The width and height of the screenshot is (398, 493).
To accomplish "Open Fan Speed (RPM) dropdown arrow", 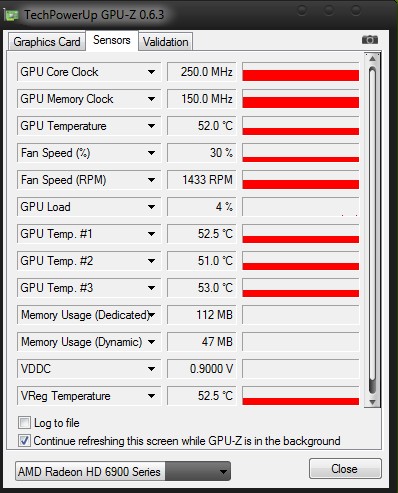I will click(x=151, y=180).
